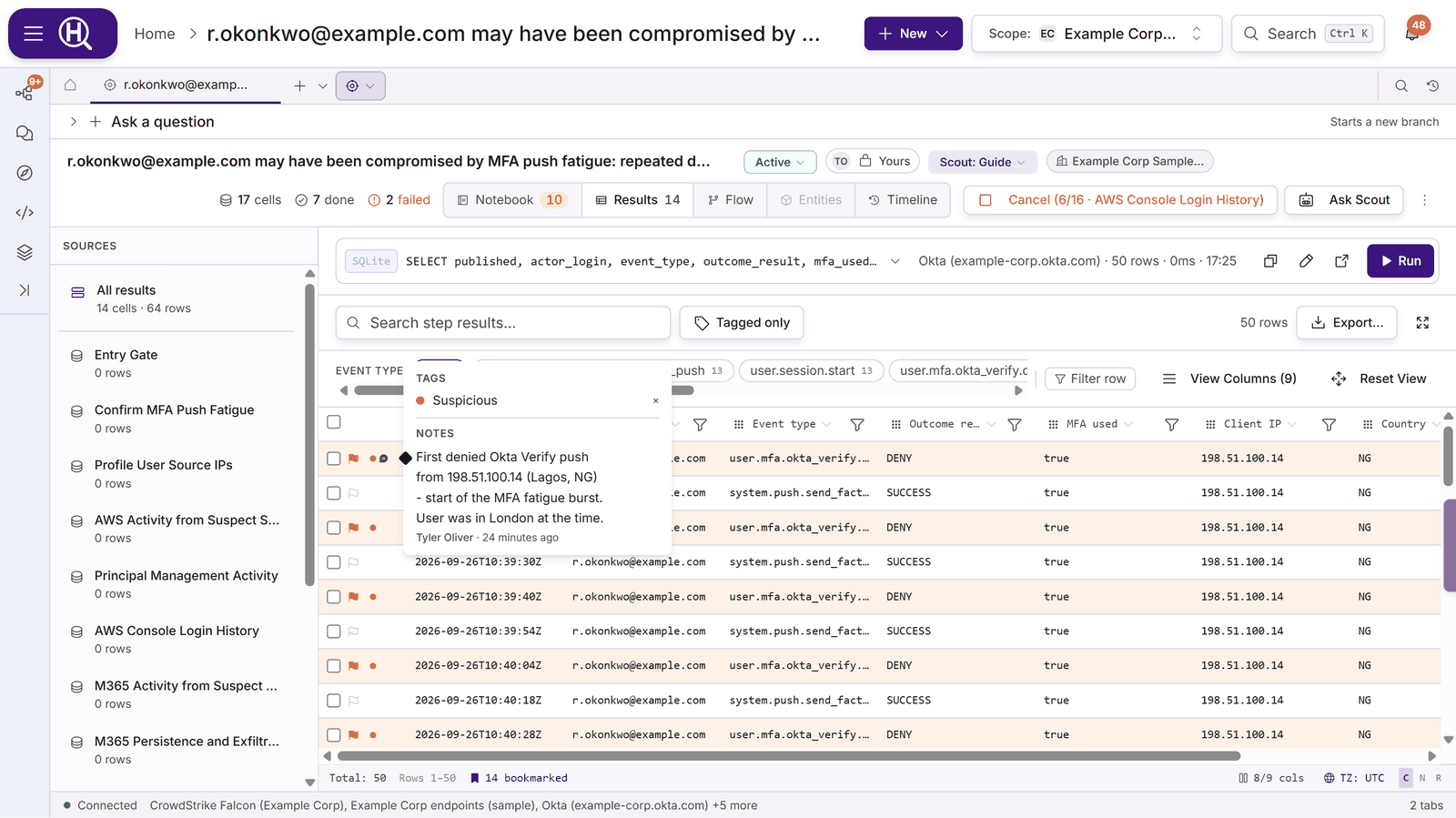Switch to the Flow tab

(730, 200)
